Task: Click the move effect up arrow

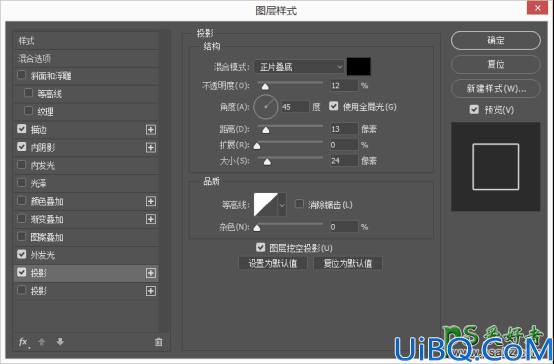Action: (42, 342)
